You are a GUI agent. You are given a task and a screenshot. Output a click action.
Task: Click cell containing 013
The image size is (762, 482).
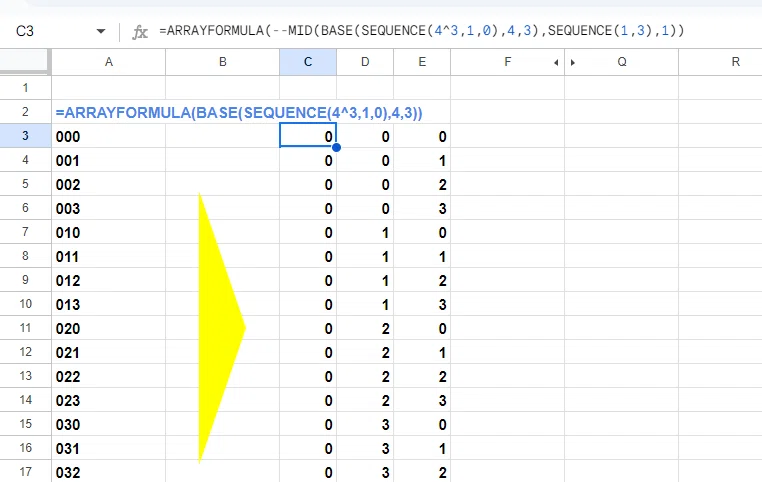pyautogui.click(x=108, y=304)
